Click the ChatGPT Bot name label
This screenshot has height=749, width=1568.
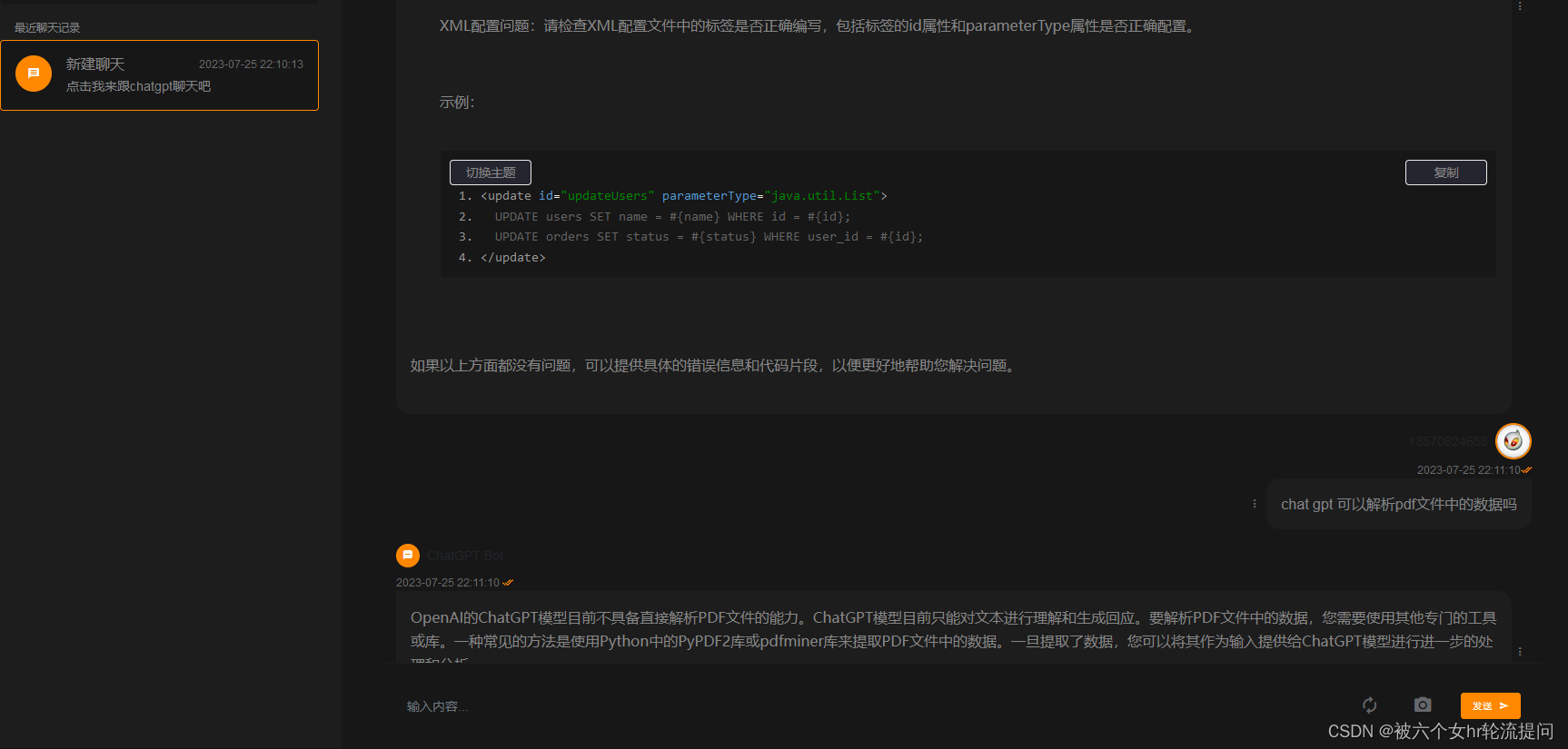point(465,556)
